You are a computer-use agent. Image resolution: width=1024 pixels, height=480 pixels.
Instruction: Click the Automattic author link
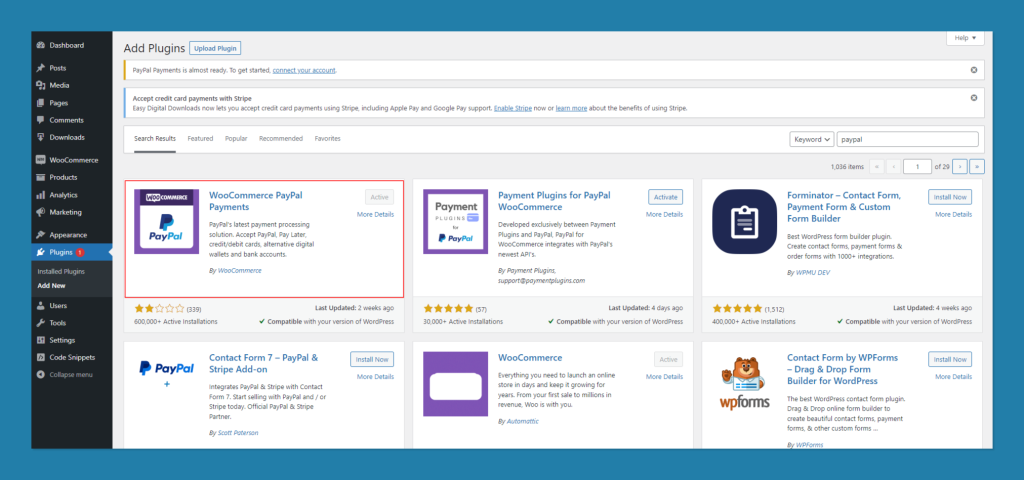pyautogui.click(x=523, y=422)
